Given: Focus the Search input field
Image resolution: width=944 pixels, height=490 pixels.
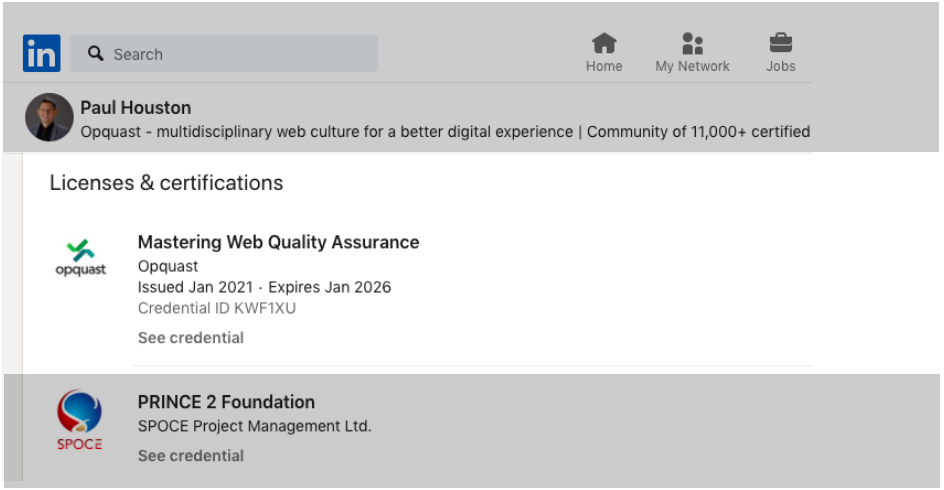Looking at the screenshot, I should pos(224,54).
